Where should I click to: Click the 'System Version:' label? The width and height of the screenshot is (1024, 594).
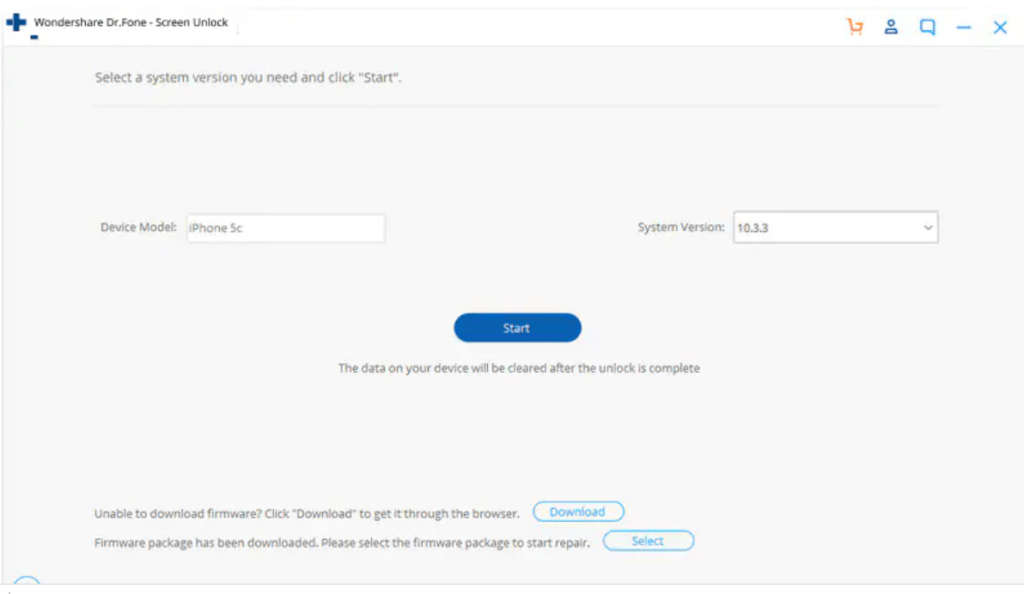click(x=681, y=228)
